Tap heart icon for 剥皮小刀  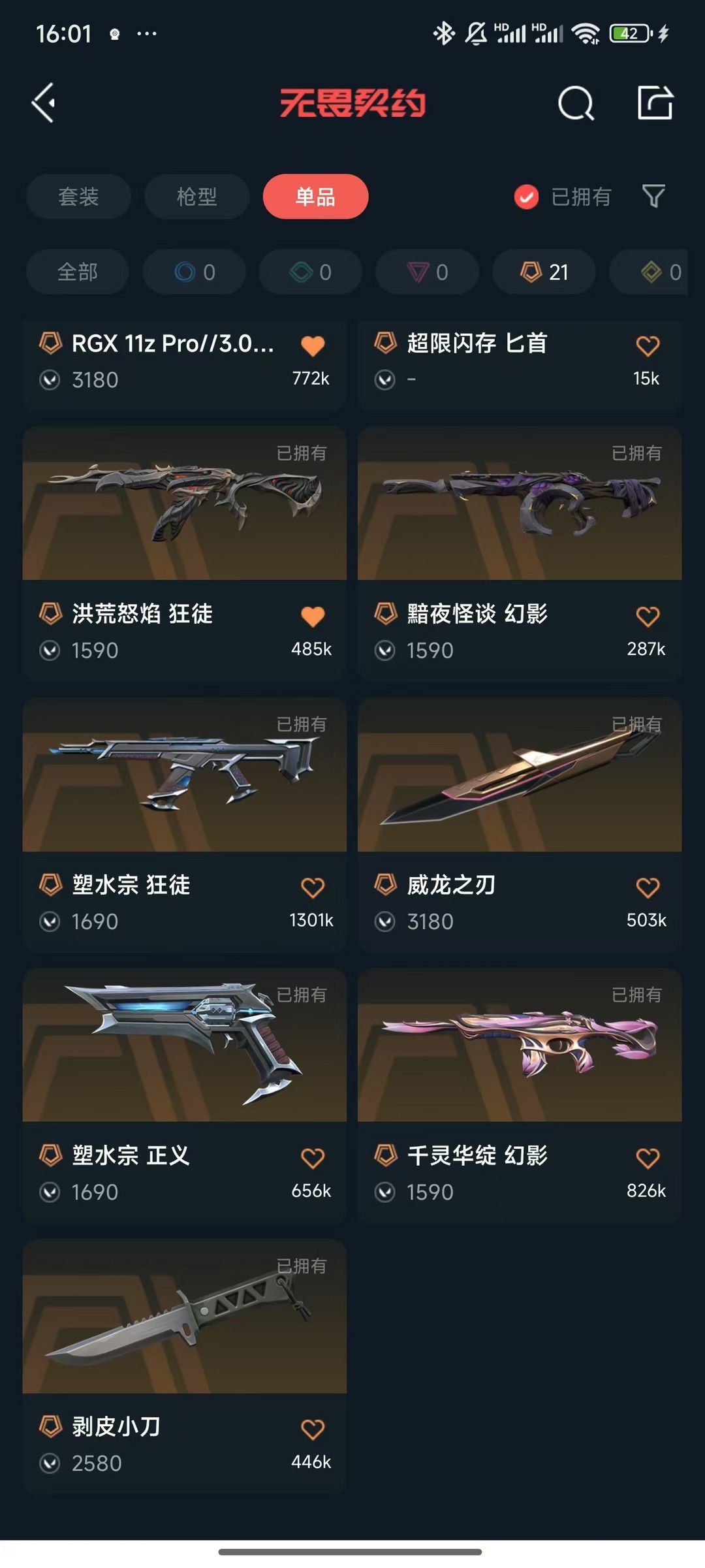(313, 1430)
